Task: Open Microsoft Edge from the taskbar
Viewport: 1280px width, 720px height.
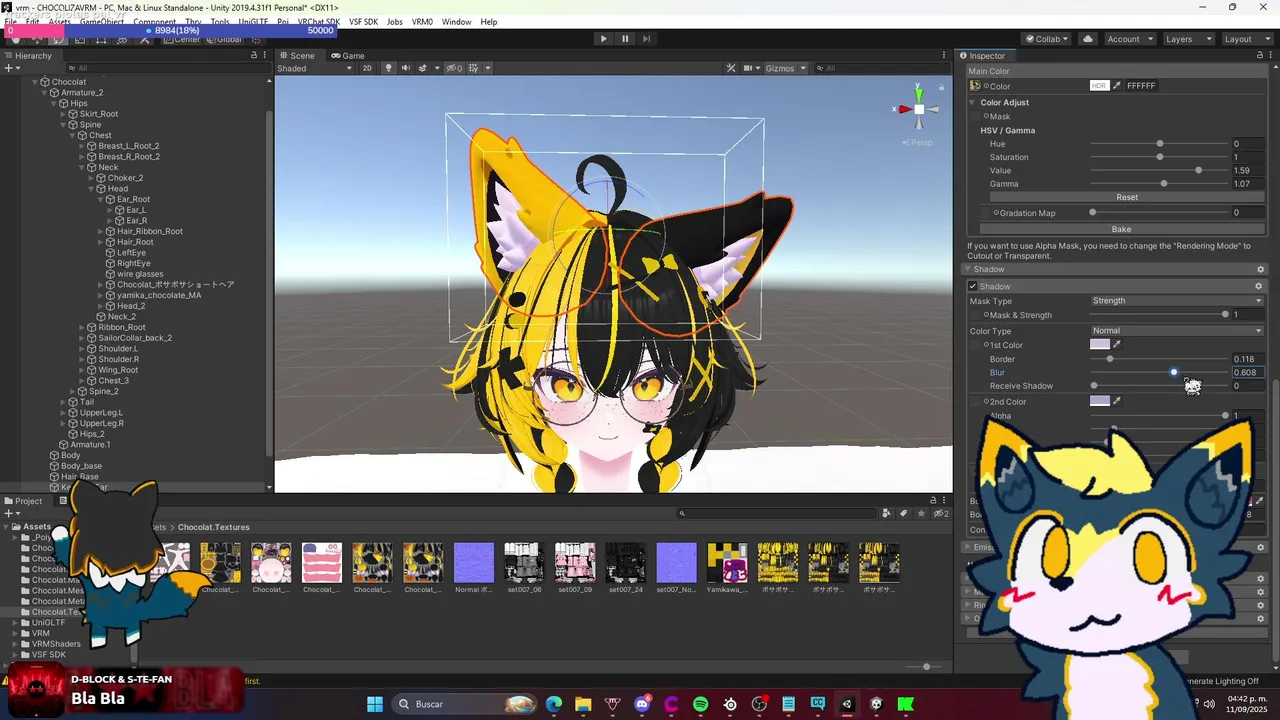Action: pos(554,704)
